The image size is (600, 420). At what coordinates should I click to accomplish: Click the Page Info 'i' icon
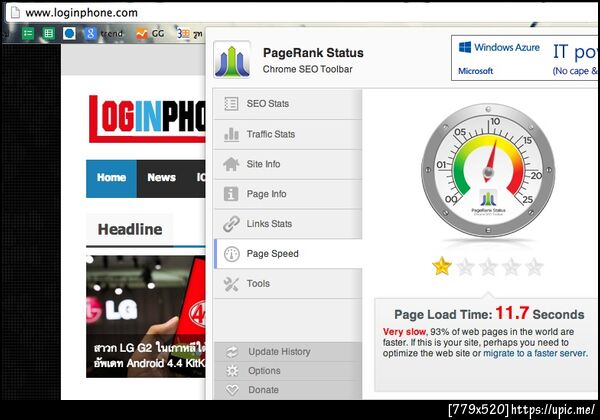coord(231,194)
